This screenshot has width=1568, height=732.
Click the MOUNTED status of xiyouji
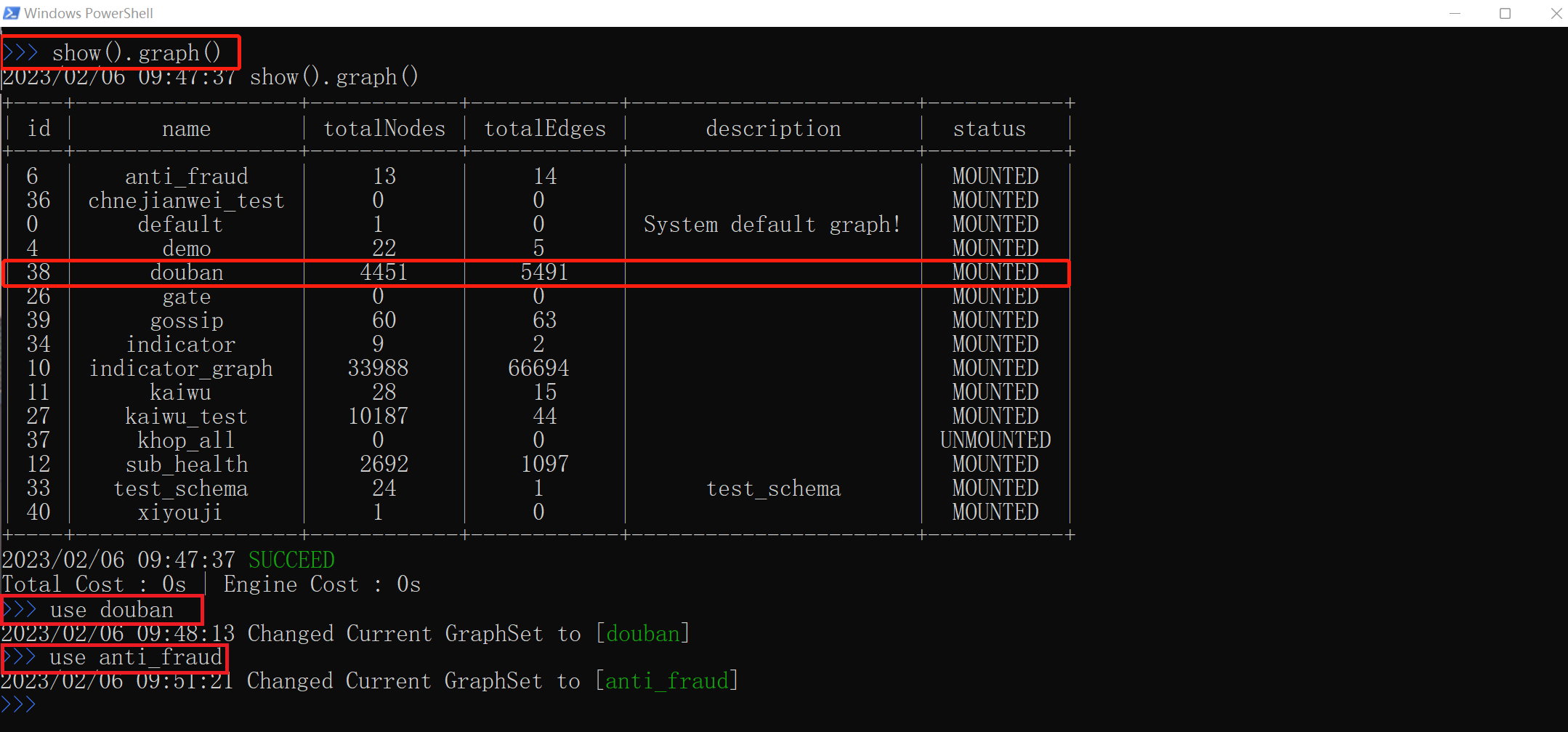click(995, 512)
